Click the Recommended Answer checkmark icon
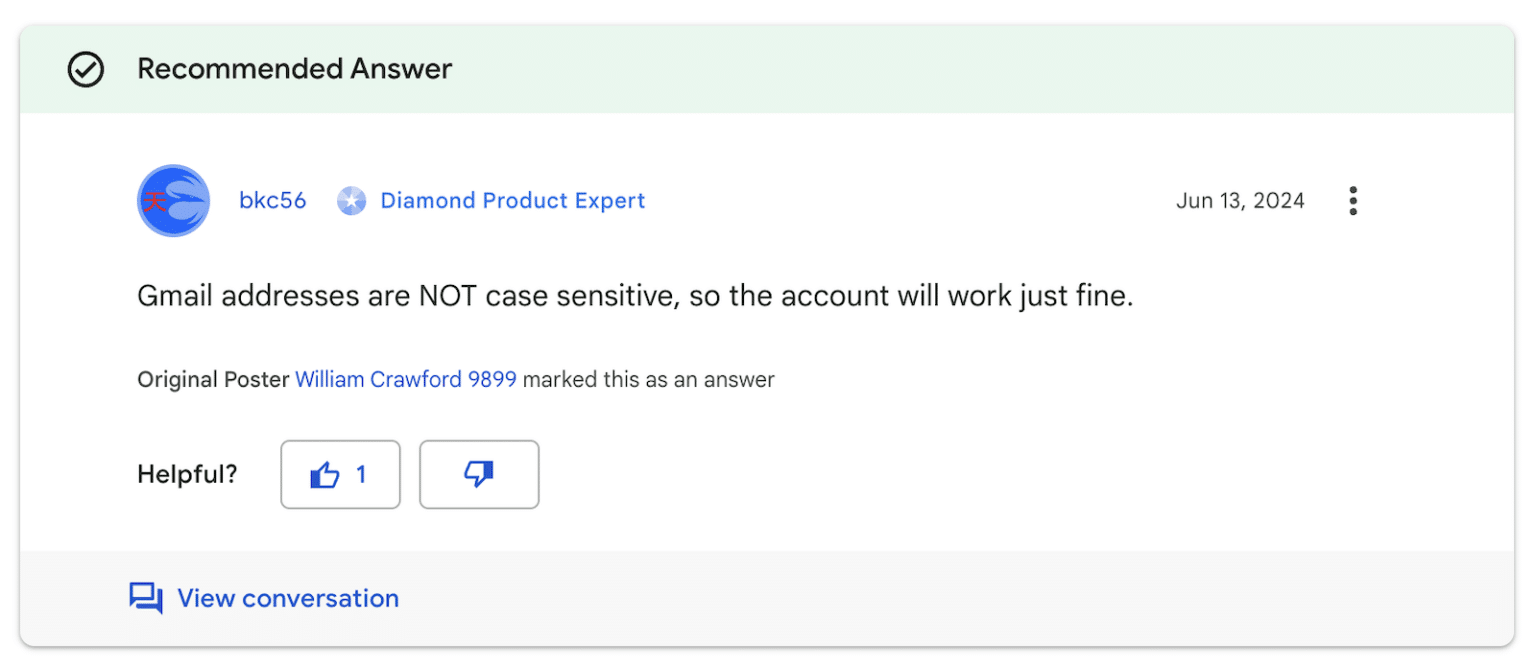Screen dimensions: 1536x668 [86, 69]
